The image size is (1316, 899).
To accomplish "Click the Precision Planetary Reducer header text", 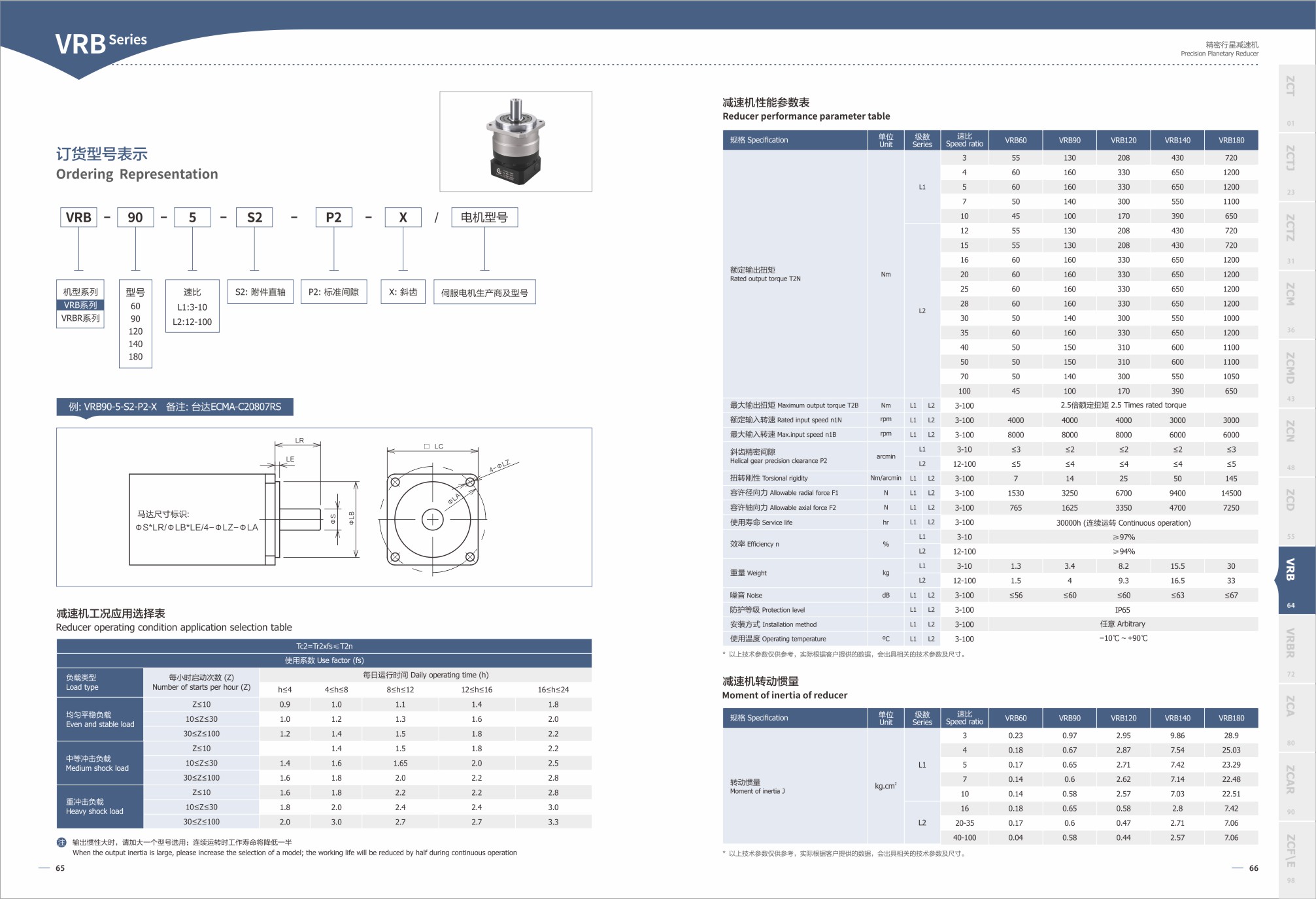I will click(x=1219, y=54).
